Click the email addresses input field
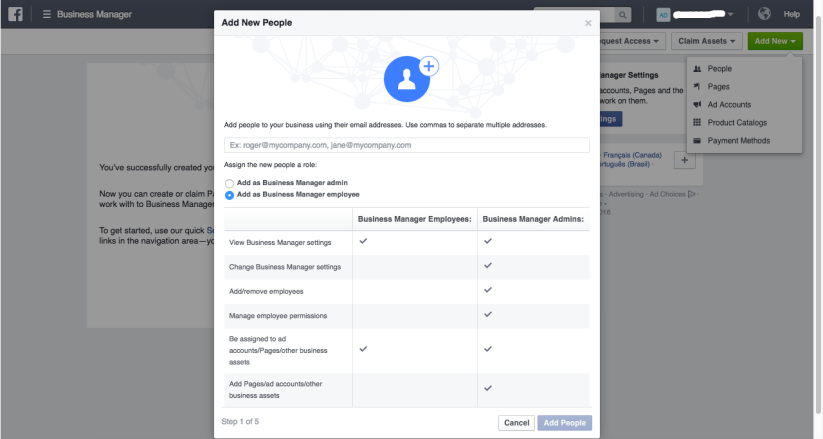Viewport: 823px width, 439px height. (x=406, y=145)
